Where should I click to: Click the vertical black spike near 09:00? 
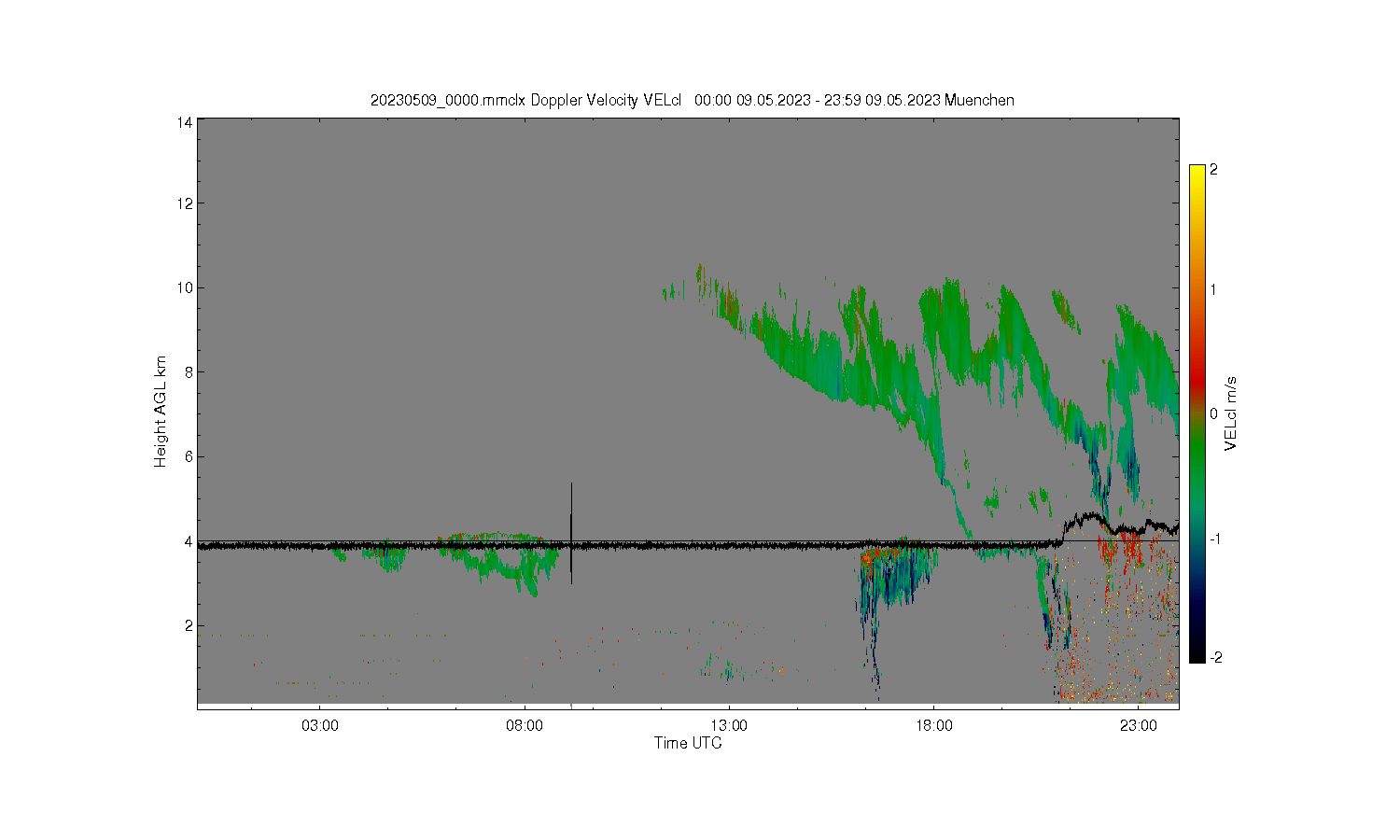pyautogui.click(x=571, y=533)
